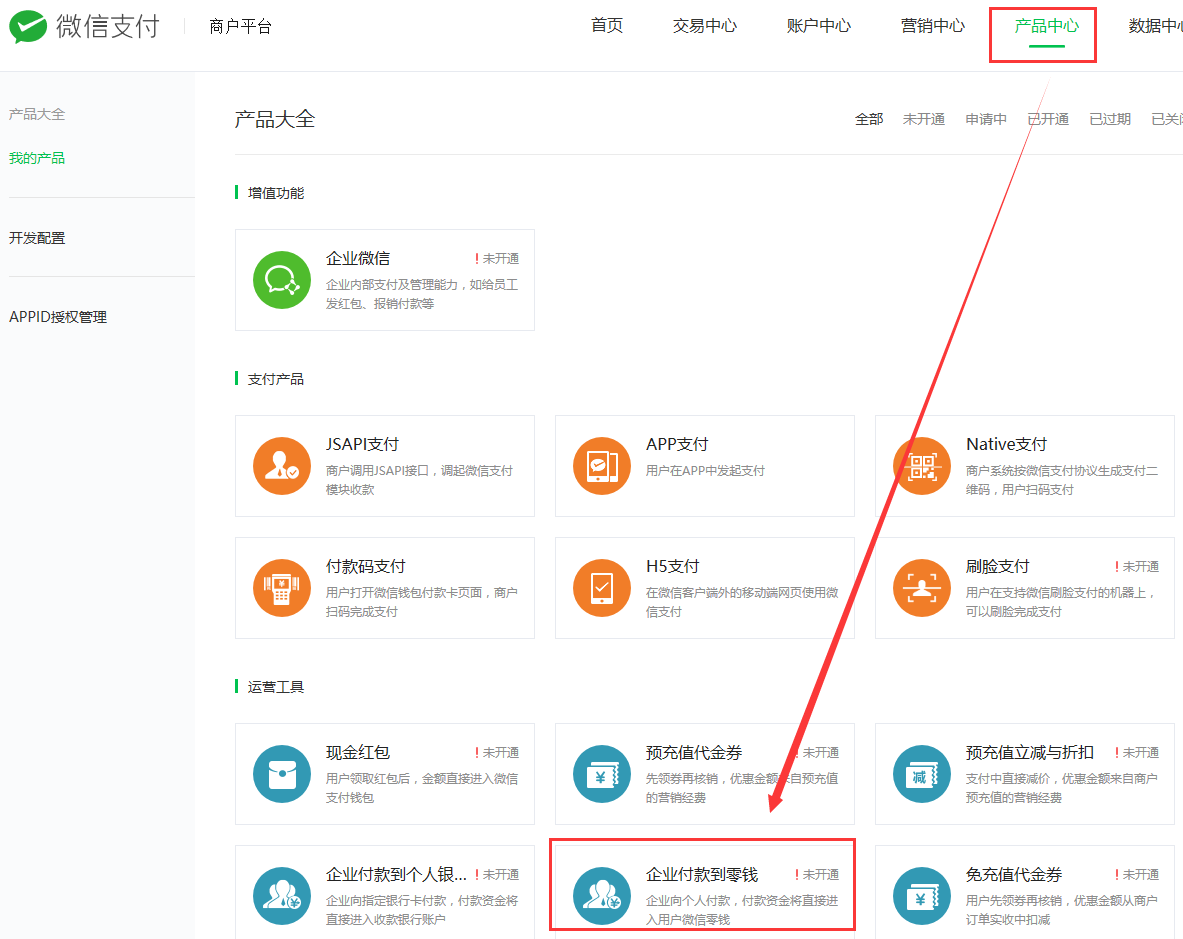Open the 企业付款到零钱 product title
1183x939 pixels.
[x=702, y=875]
